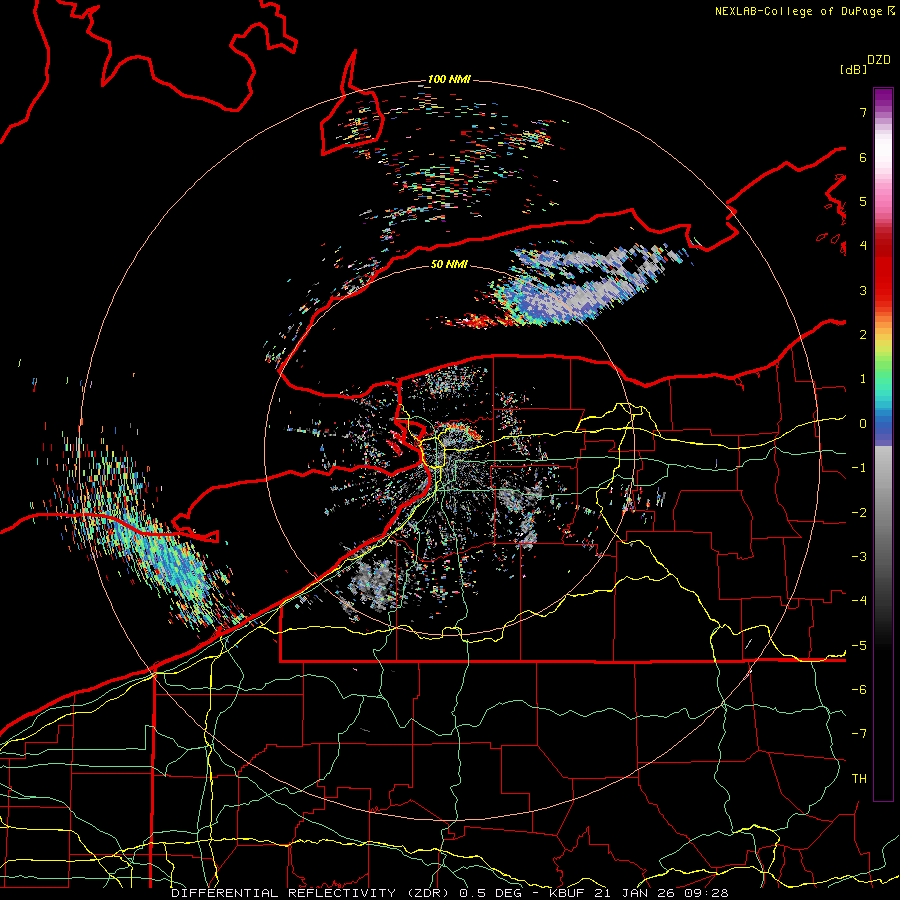Click the TH label on the color scale
The width and height of the screenshot is (900, 900).
pos(859,779)
